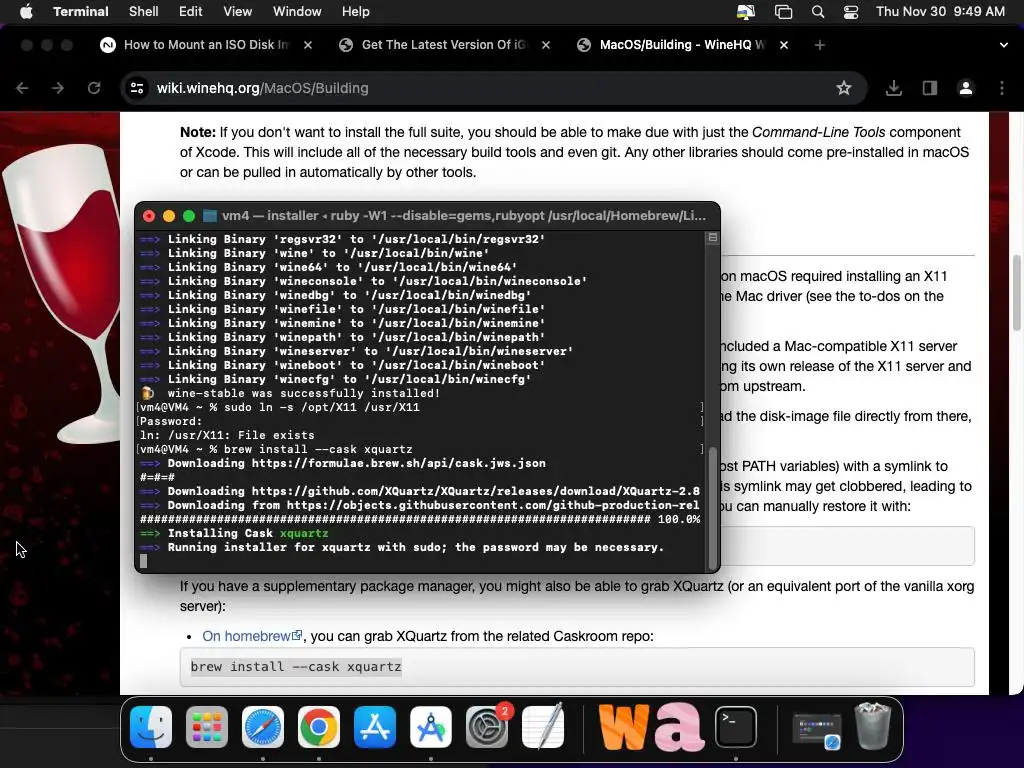
Task: Toggle Chrome side panel
Action: pyautogui.click(x=930, y=88)
